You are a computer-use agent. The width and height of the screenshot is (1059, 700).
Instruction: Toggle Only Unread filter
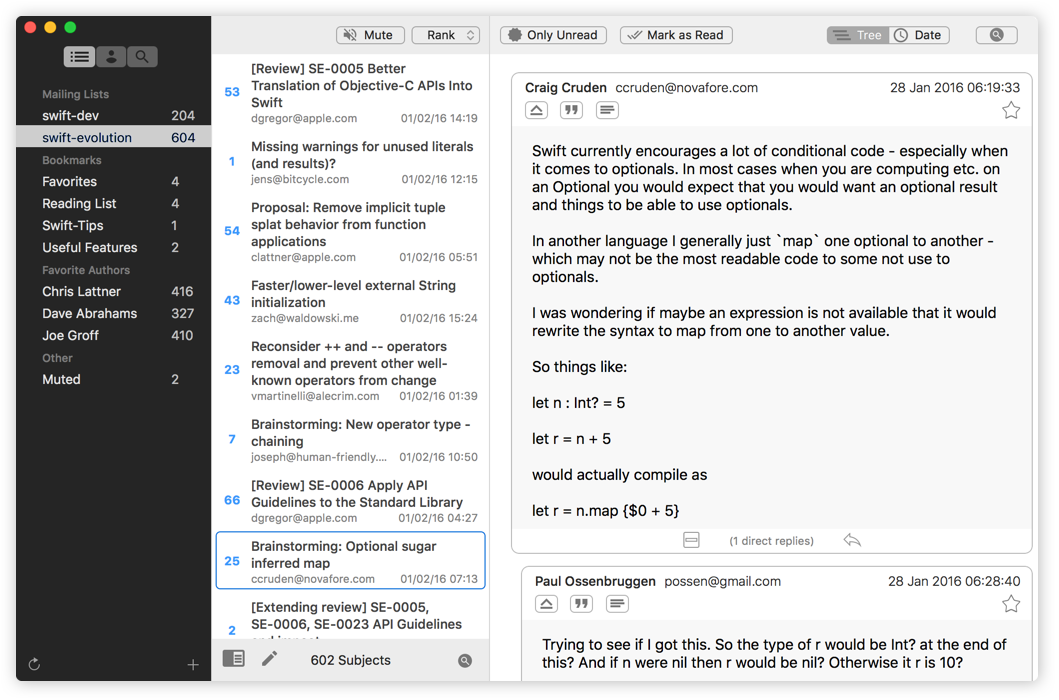pos(553,35)
